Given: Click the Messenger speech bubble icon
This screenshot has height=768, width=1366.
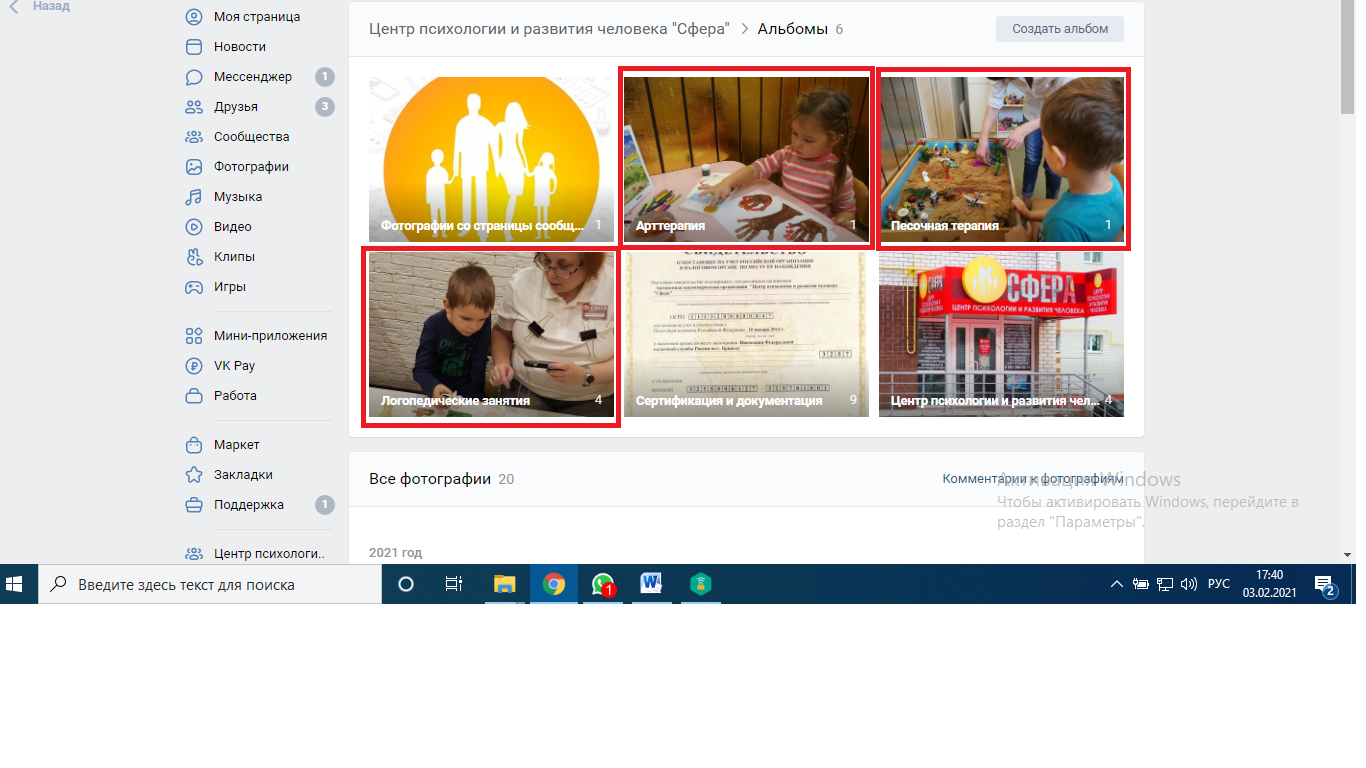Looking at the screenshot, I should point(194,77).
